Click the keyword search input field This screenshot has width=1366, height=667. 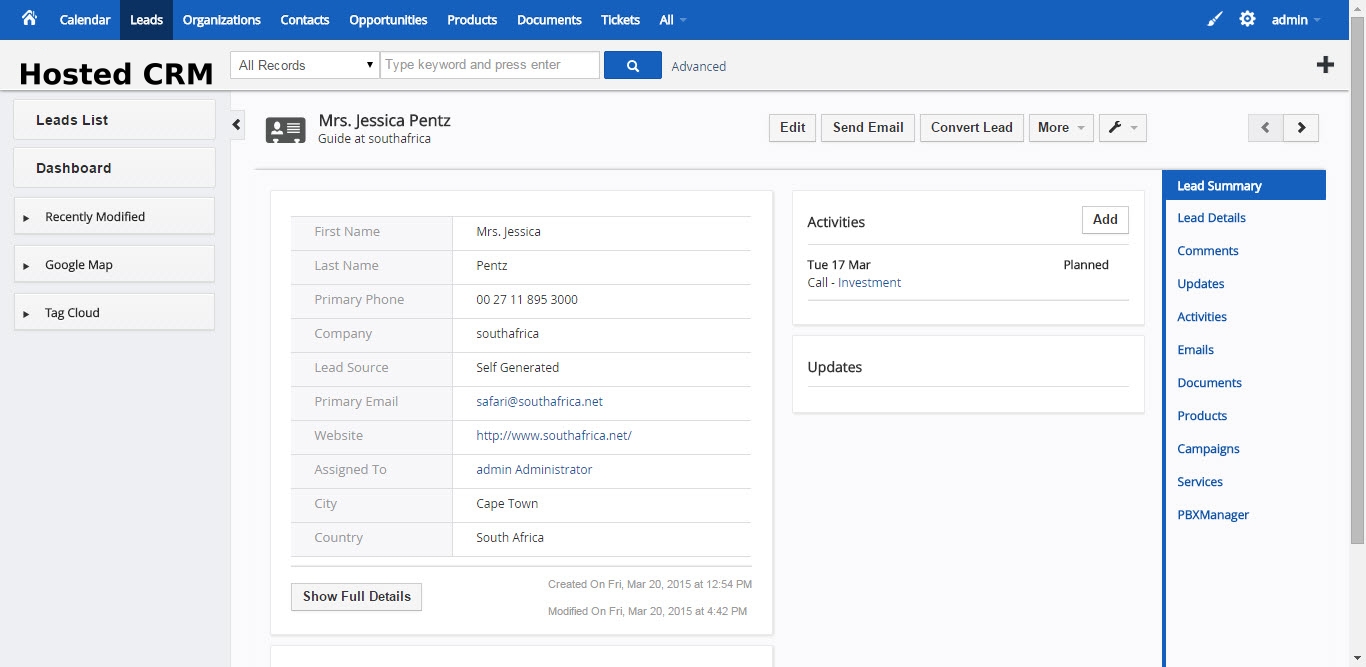tap(490, 65)
